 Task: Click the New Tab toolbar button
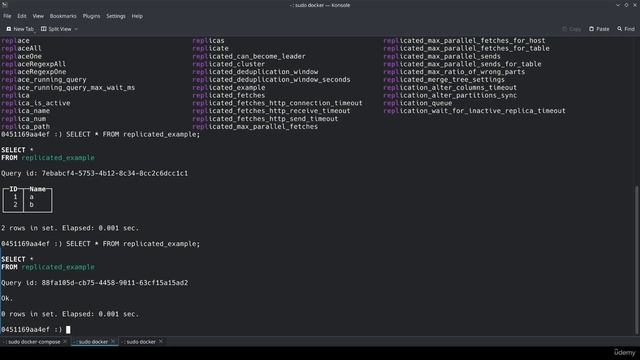click(20, 29)
